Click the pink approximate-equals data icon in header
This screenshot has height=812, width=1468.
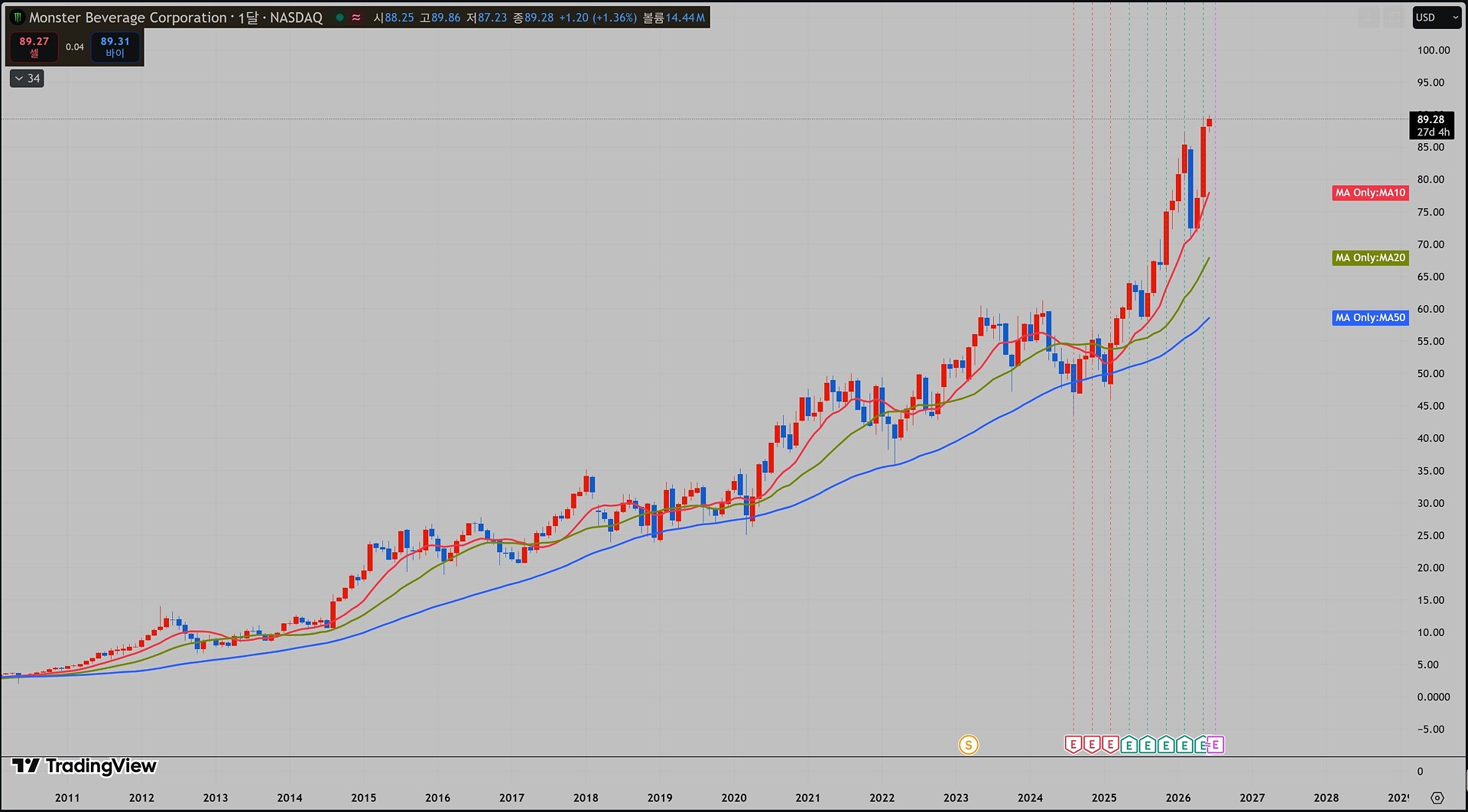[x=356, y=18]
